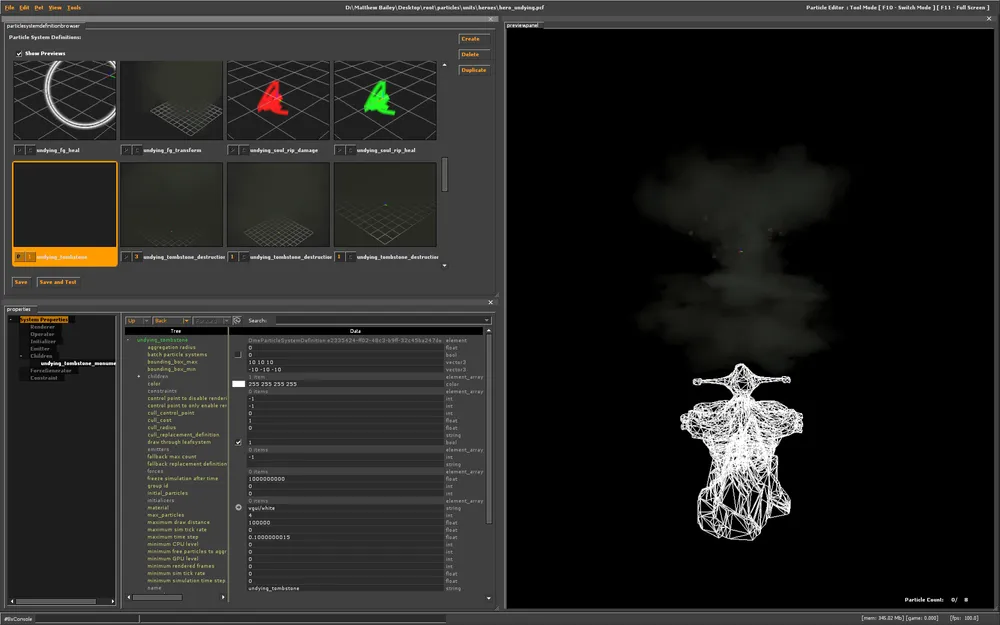This screenshot has width=1000, height=625.
Task: Select the undying_soul_rip_heal preview thumbnail
Action: pos(385,100)
